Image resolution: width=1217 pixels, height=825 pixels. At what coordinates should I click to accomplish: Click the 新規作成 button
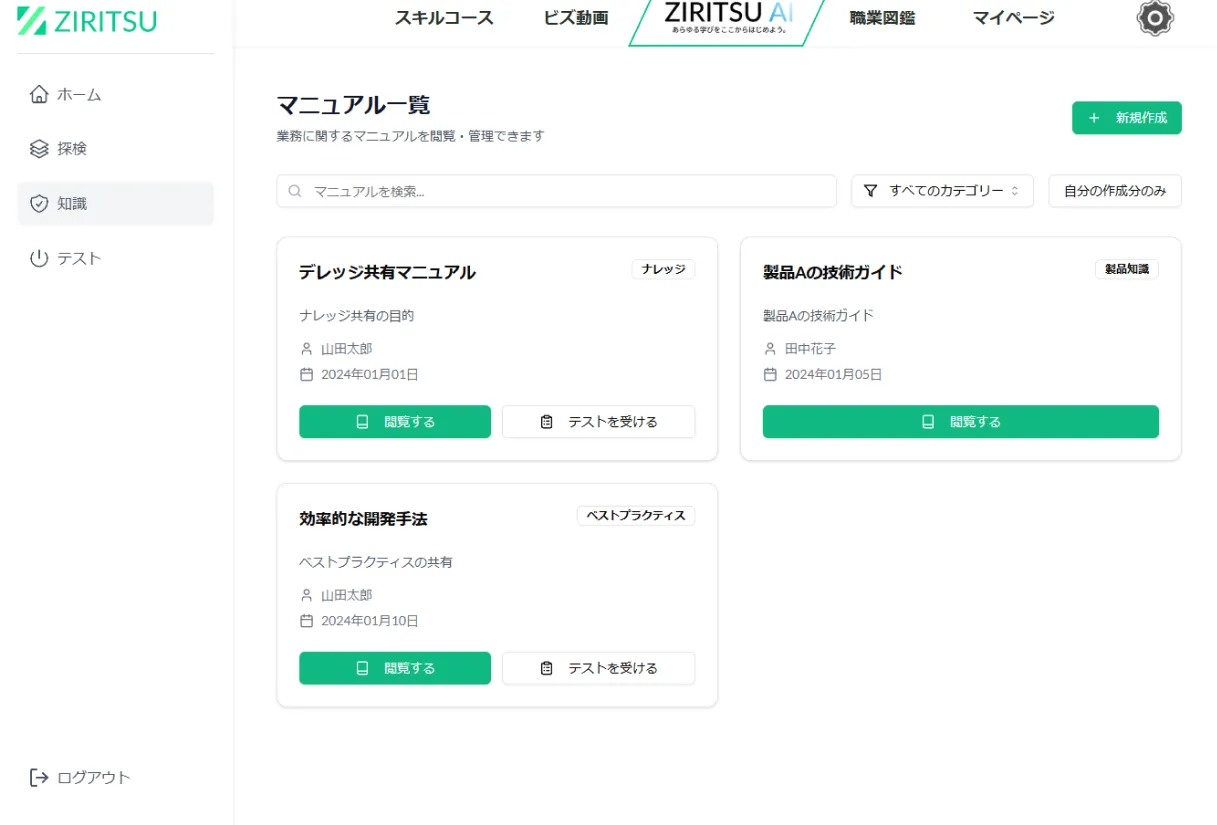(1126, 117)
